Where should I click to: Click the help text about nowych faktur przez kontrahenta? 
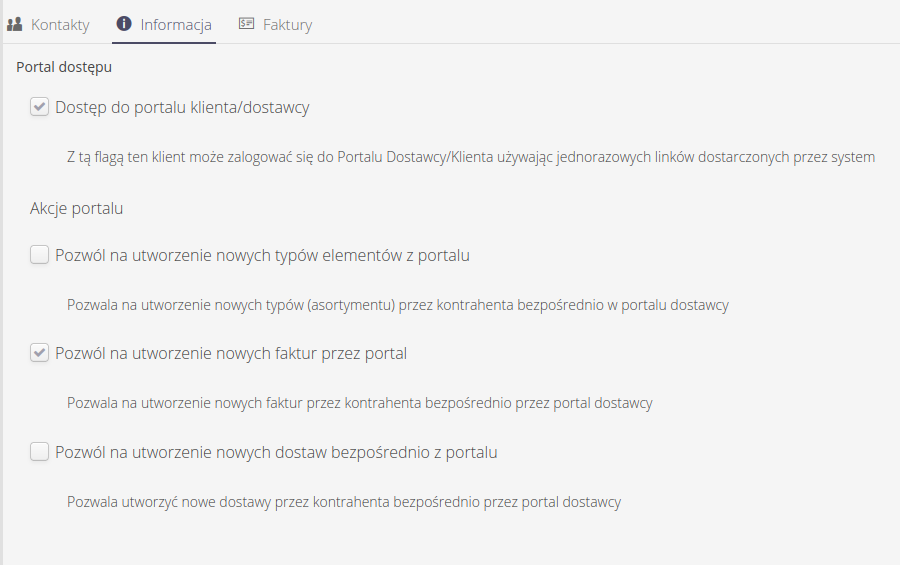(359, 403)
